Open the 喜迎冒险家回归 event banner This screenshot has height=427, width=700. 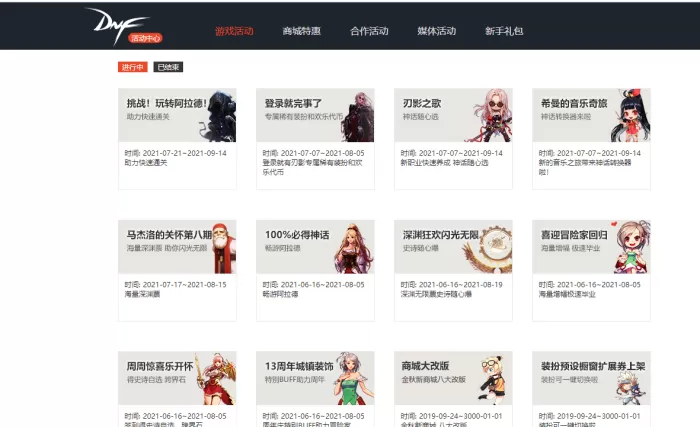coord(592,247)
